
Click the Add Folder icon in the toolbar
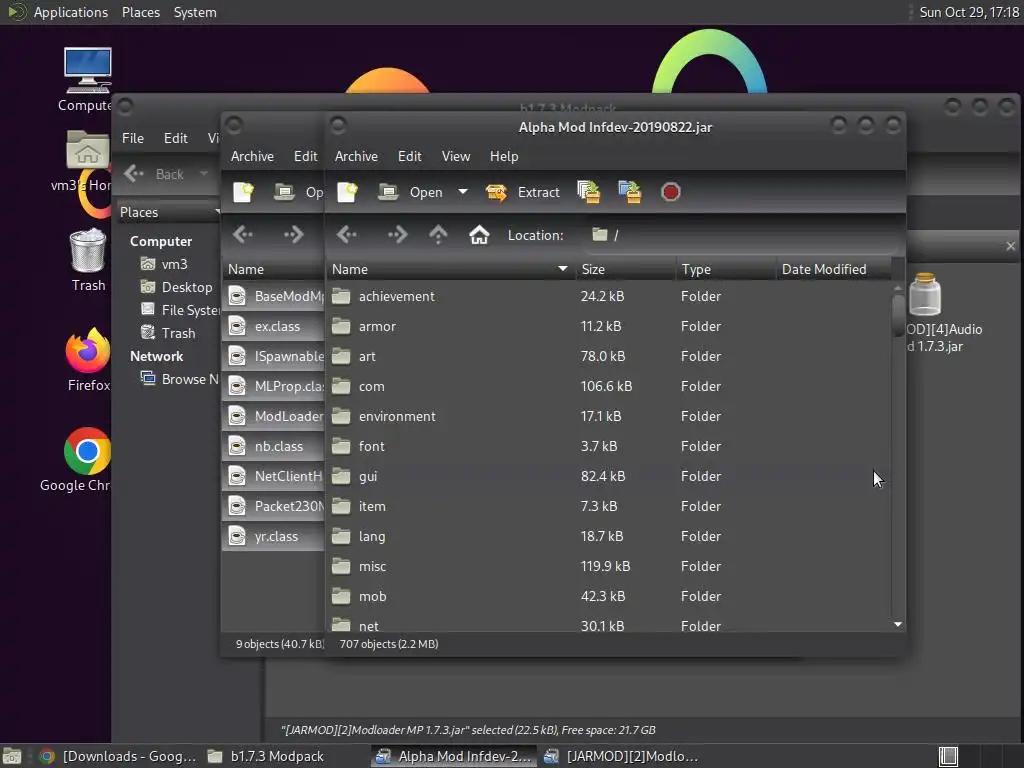[x=630, y=192]
